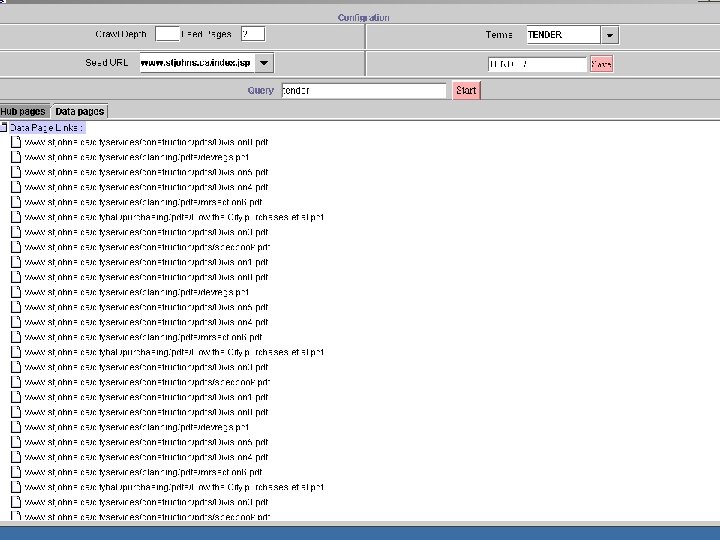Click the file icon of third Division4.pdf link

pyautogui.click(x=16, y=457)
